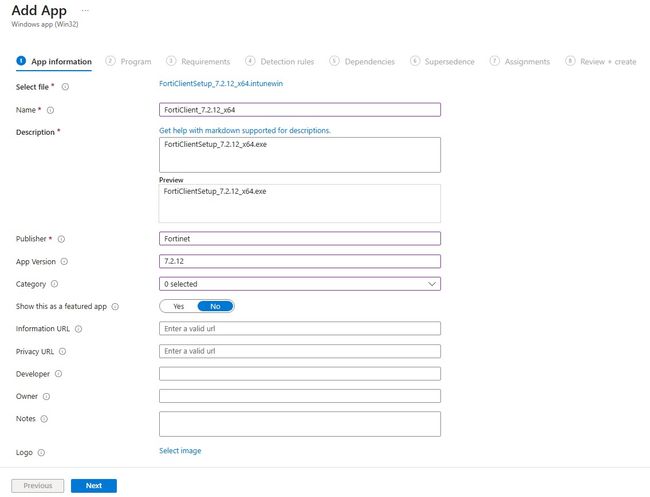Open FortiClientSetup_7.2.12_x64.intunewin file link
Image resolution: width=650 pixels, height=497 pixels.
pyautogui.click(x=221, y=84)
